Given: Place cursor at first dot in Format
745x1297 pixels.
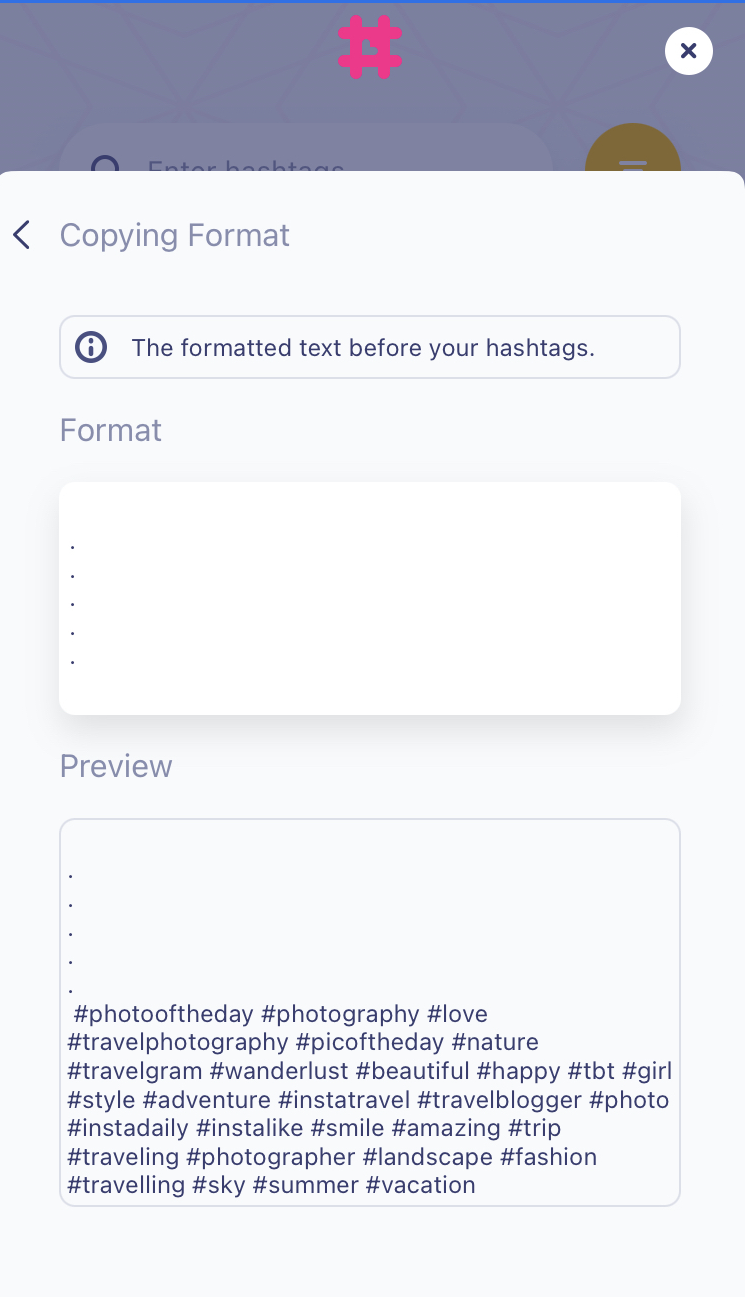Looking at the screenshot, I should pos(73,545).
